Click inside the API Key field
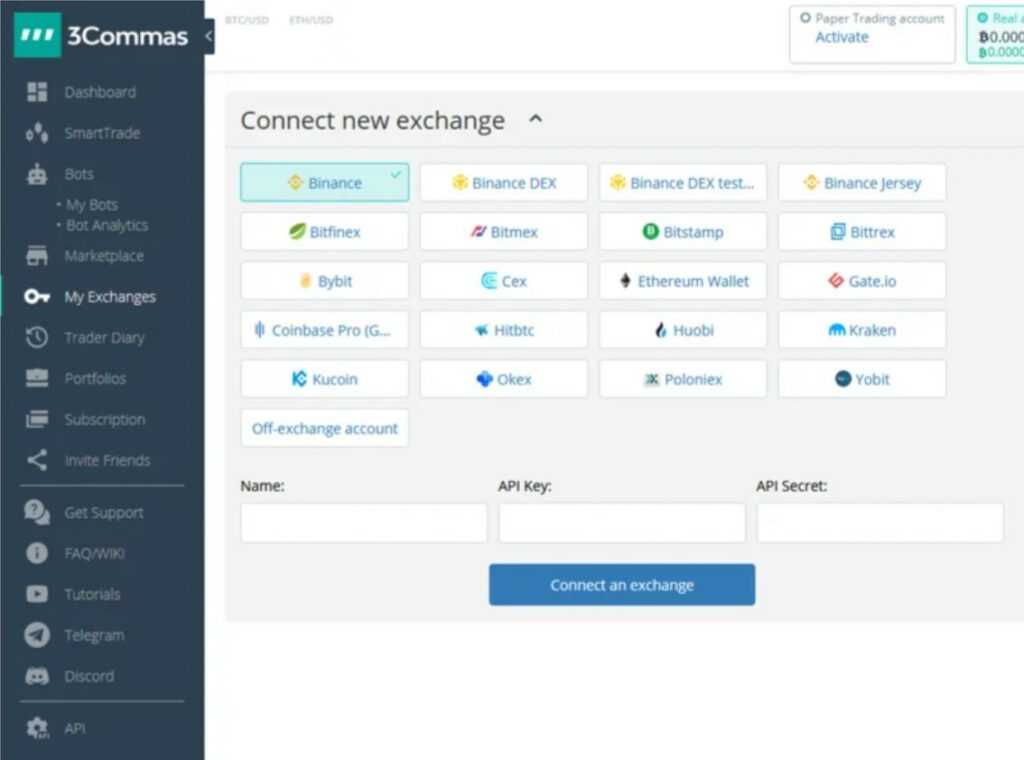 [x=621, y=522]
